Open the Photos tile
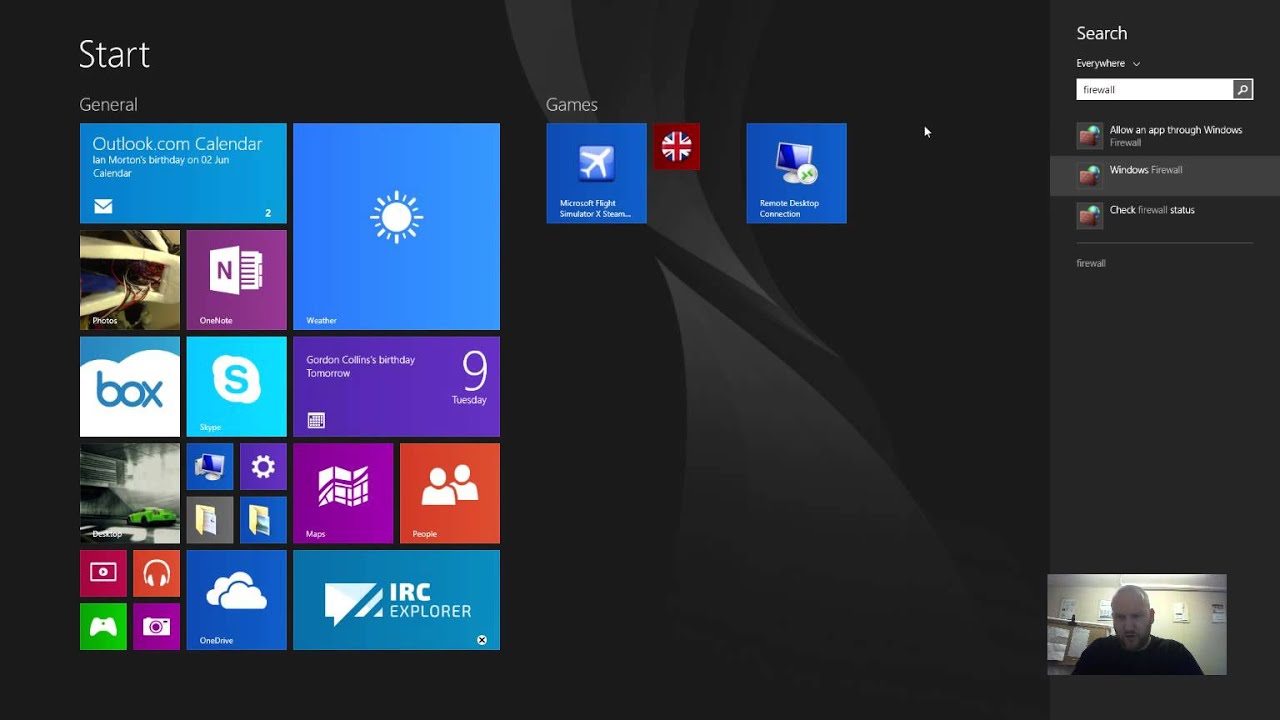Viewport: 1280px width, 720px height. click(x=130, y=280)
